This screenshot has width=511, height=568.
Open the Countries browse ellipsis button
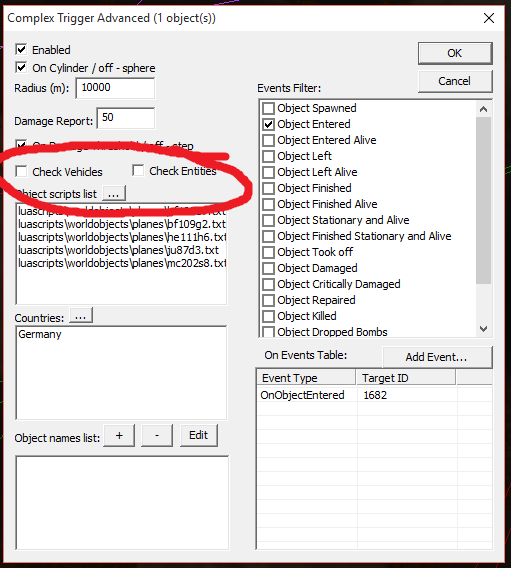click(81, 316)
